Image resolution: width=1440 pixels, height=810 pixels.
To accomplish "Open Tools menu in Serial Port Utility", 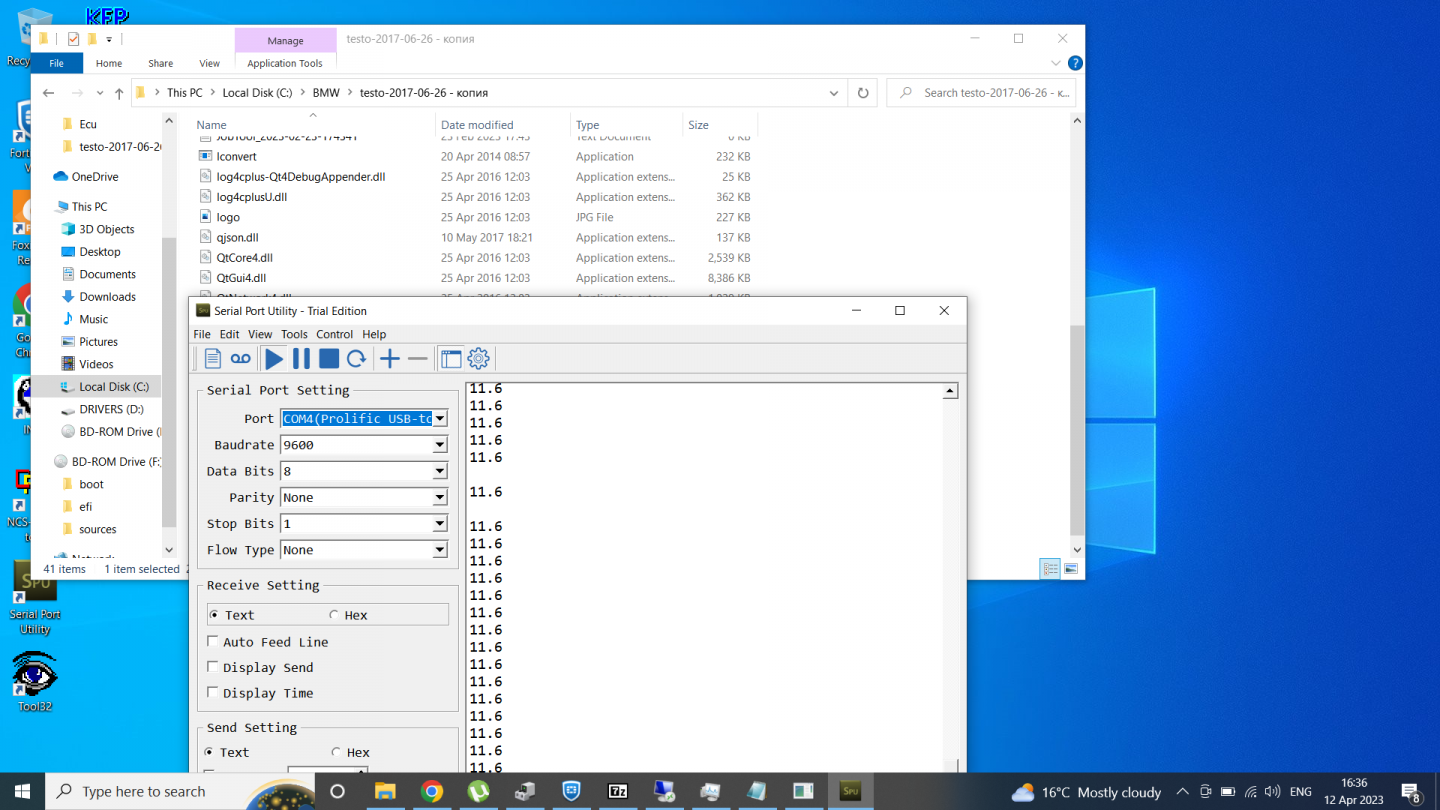I will [294, 334].
